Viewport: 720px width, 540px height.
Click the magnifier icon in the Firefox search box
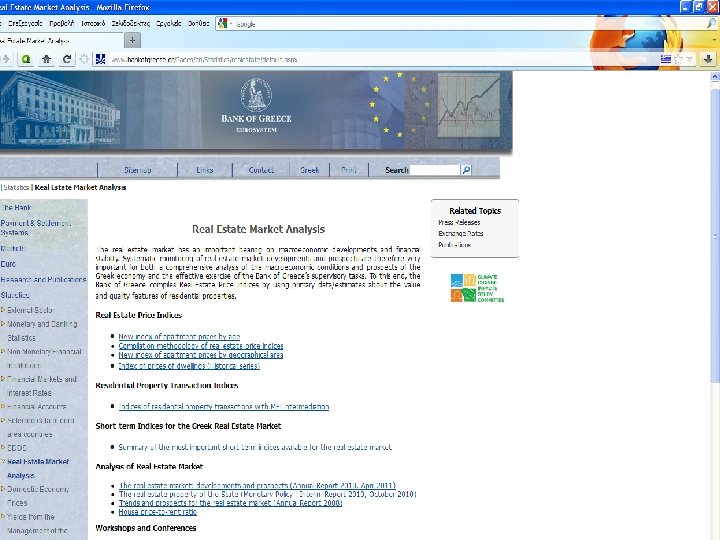tap(711, 23)
